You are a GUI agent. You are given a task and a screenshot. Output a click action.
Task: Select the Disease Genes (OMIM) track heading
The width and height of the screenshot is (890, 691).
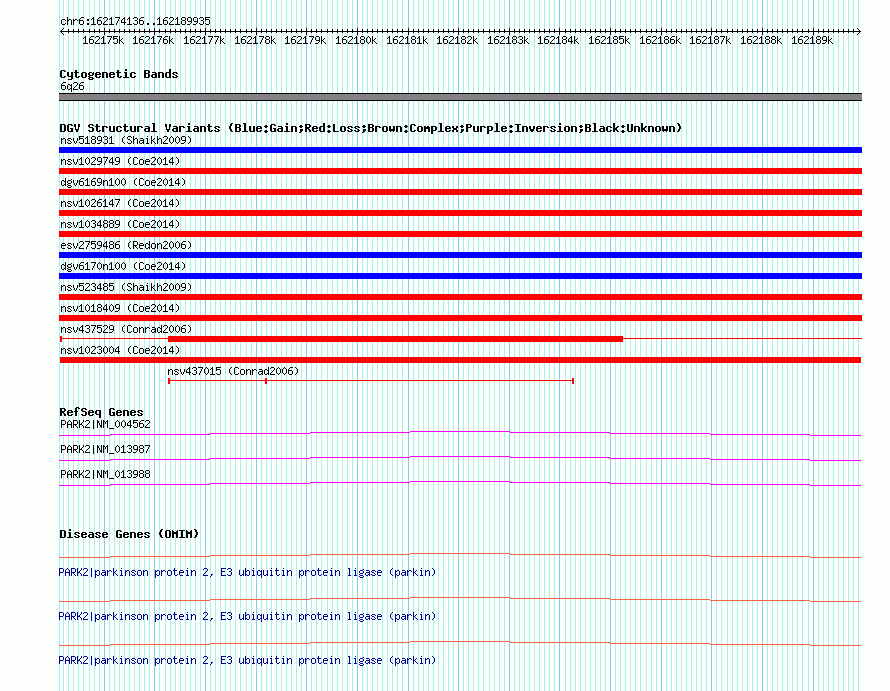click(x=129, y=534)
